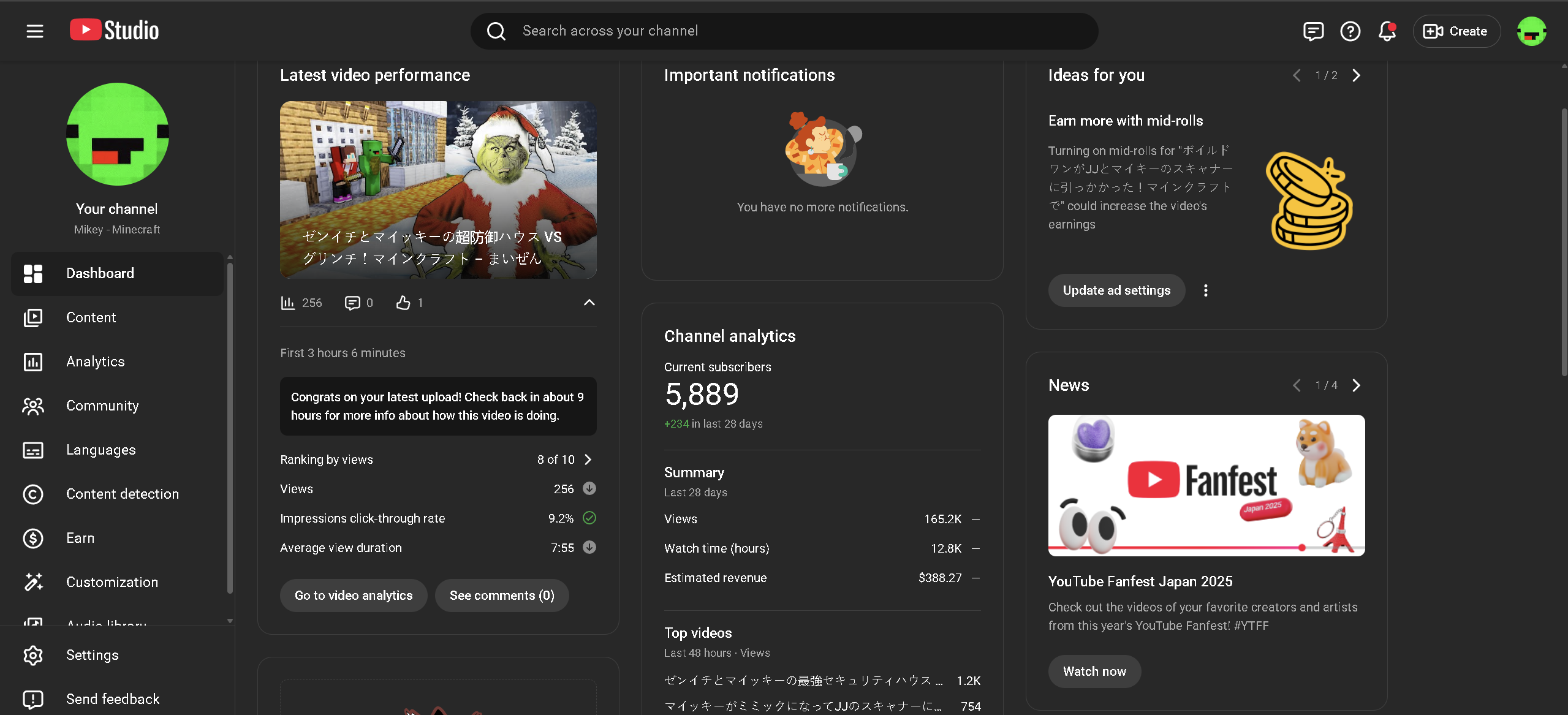Click the video comment count icon
The width and height of the screenshot is (1568, 715).
352,303
